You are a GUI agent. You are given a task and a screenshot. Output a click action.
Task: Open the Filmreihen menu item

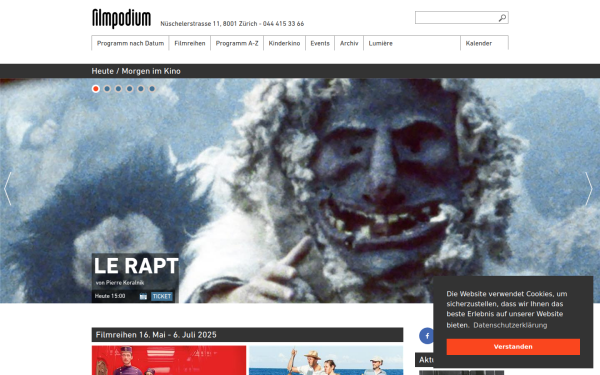click(190, 43)
